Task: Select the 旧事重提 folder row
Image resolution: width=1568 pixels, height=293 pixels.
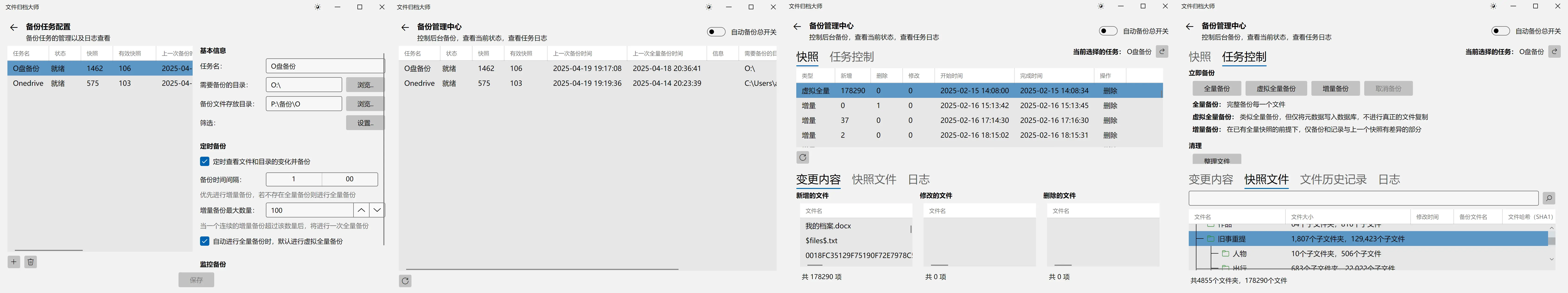Action: click(x=1368, y=239)
